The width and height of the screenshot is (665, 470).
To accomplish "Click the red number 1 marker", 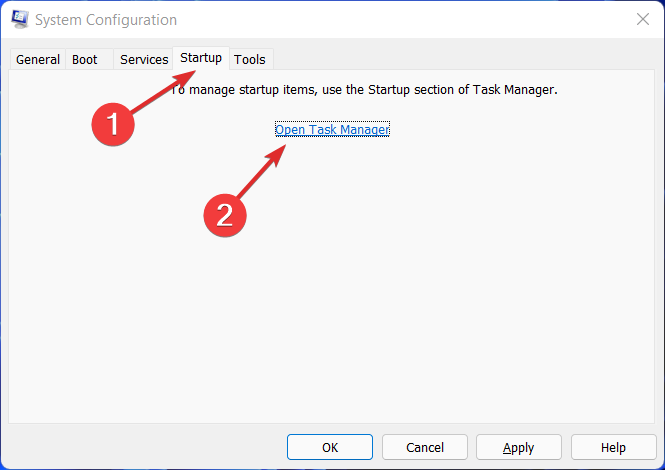I will point(112,124).
